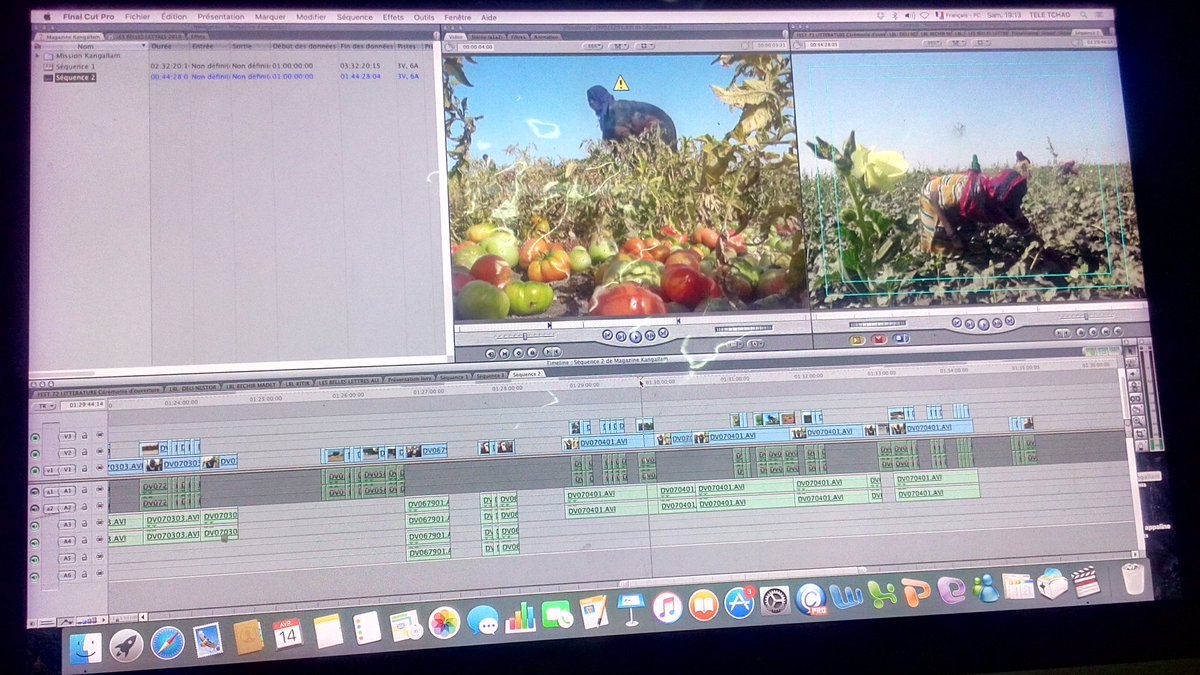
Task: Click the blue Replace edit button in Canvas
Action: click(902, 339)
